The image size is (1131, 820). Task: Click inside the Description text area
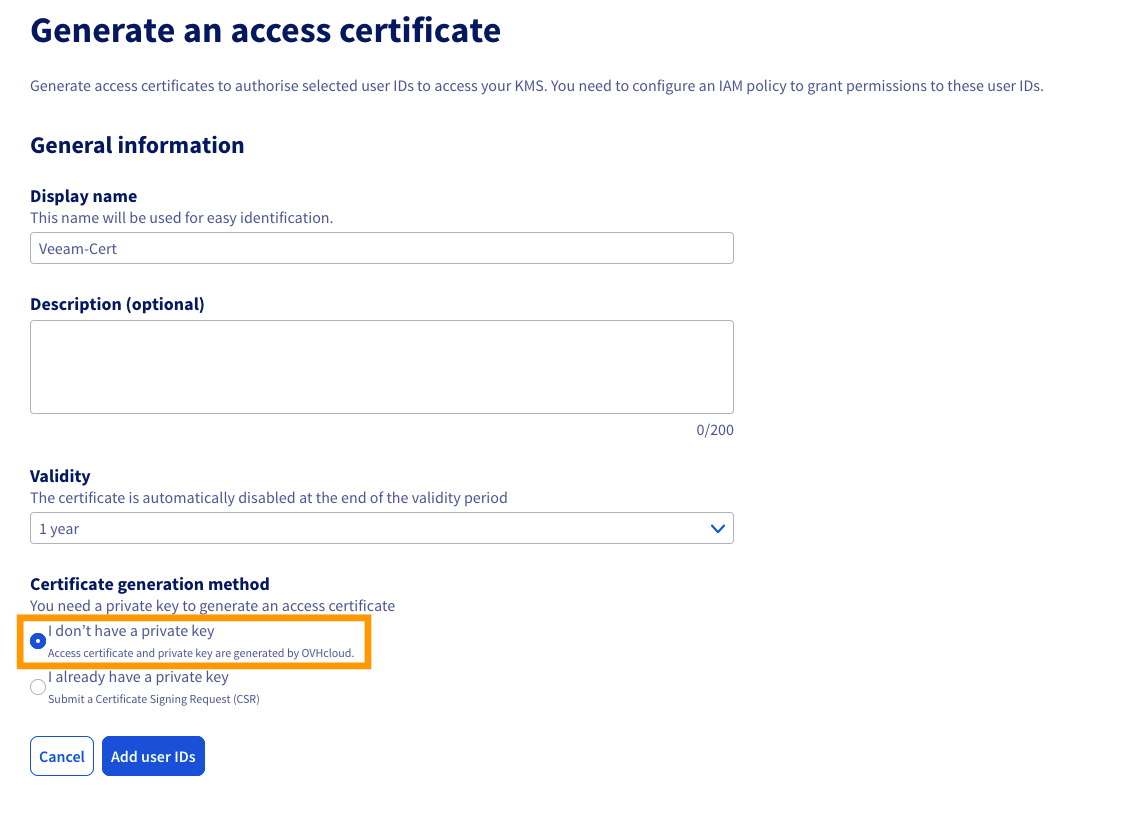(x=380, y=365)
